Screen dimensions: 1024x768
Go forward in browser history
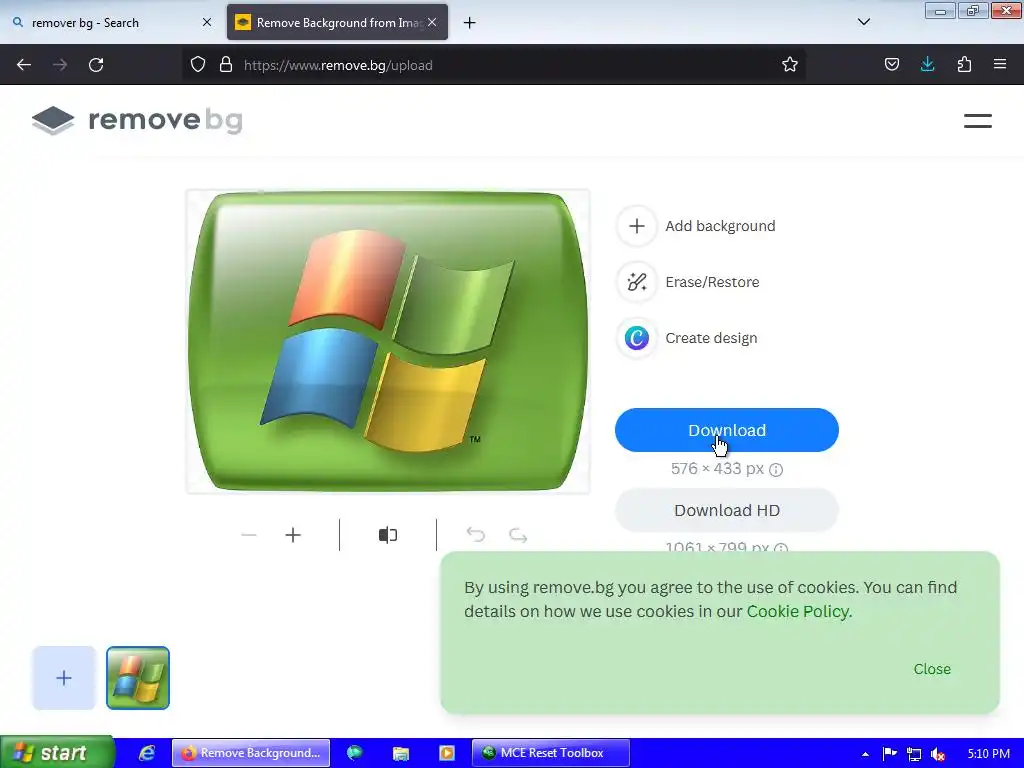tap(60, 65)
